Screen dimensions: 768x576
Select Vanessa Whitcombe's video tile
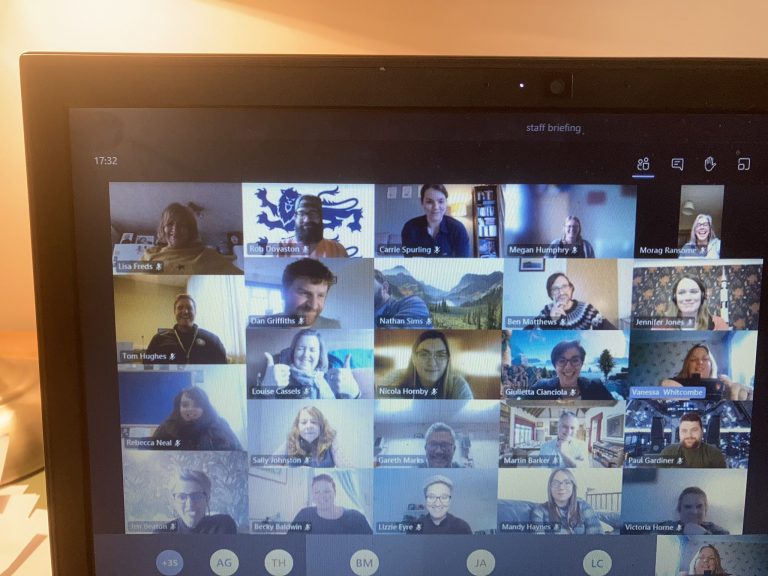(x=693, y=365)
